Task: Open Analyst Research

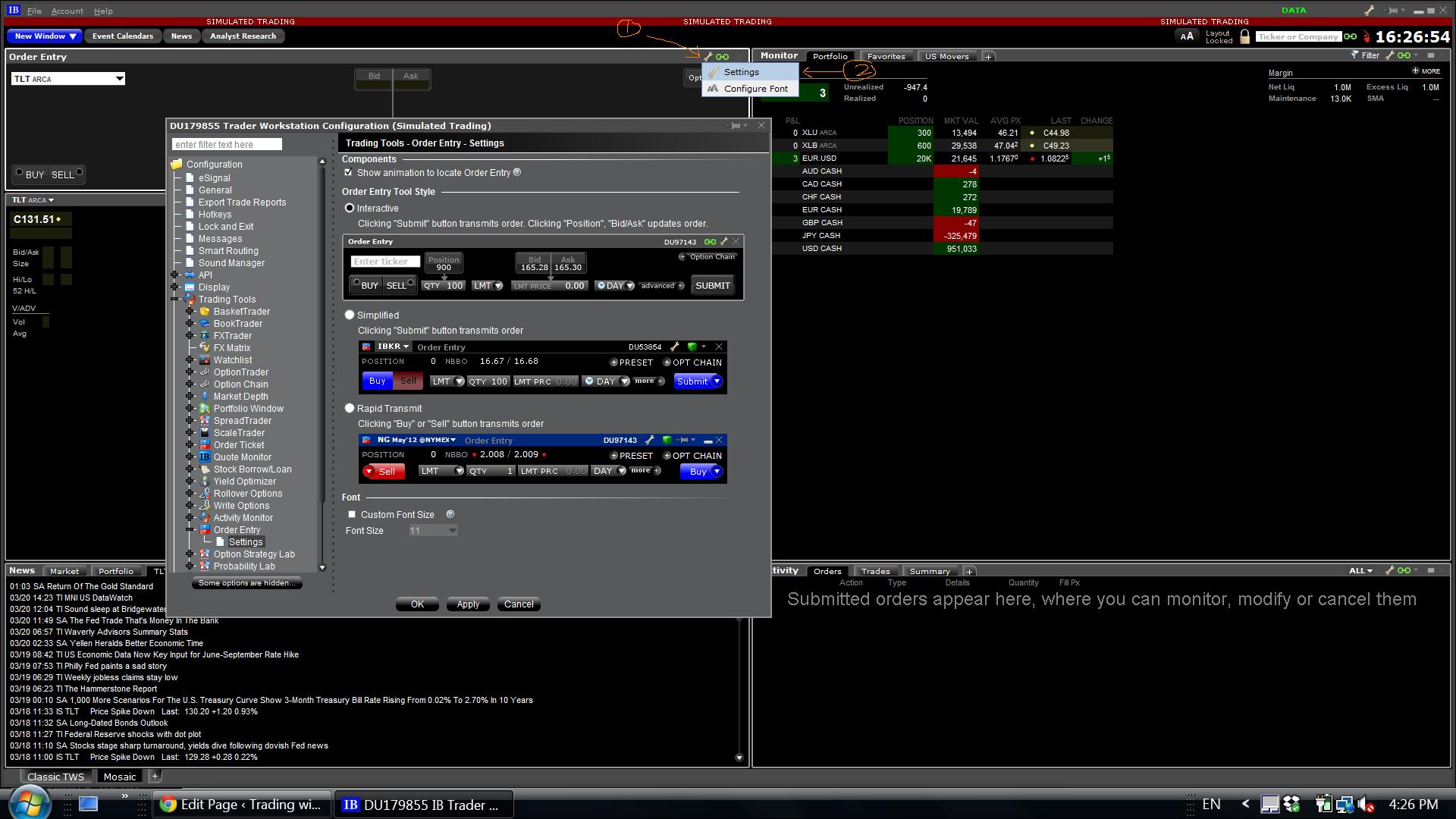Action: coord(243,36)
